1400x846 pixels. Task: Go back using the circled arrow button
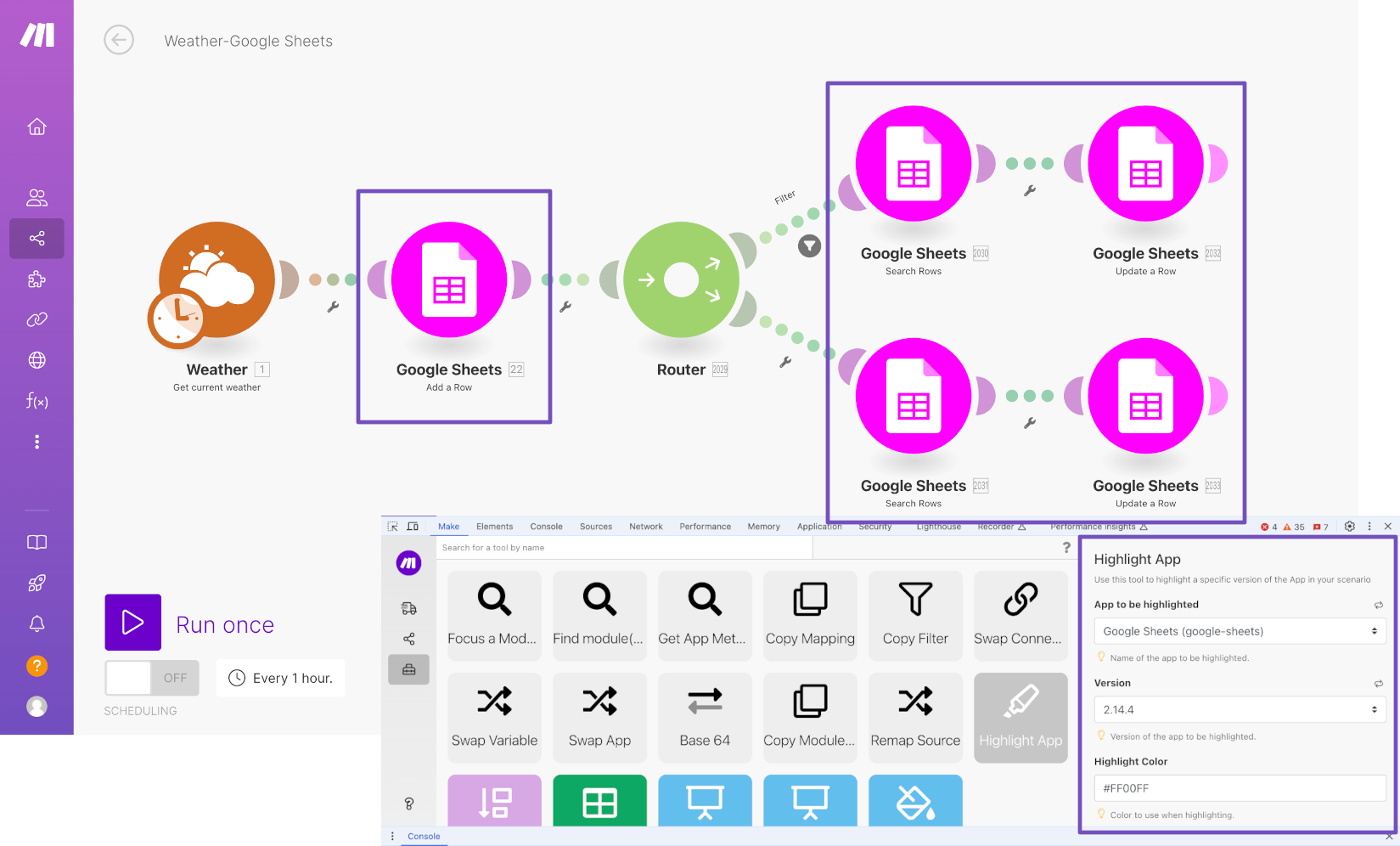pyautogui.click(x=119, y=40)
